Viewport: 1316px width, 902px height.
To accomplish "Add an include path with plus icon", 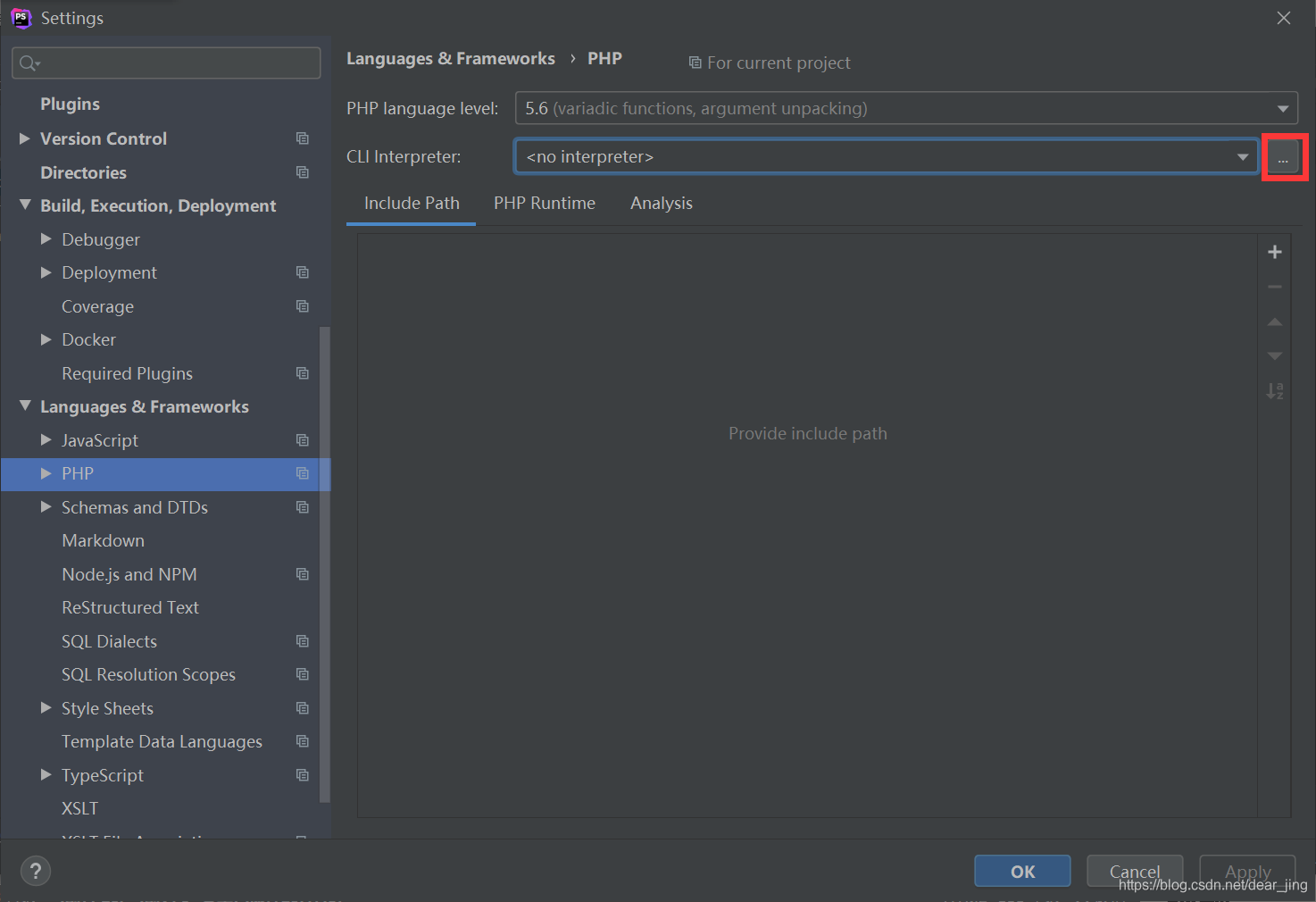I will (1275, 252).
